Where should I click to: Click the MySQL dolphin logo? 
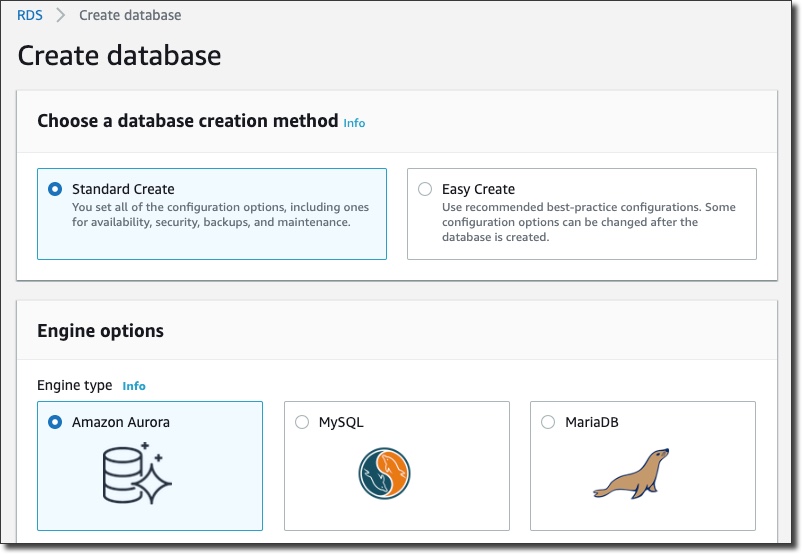tap(385, 473)
